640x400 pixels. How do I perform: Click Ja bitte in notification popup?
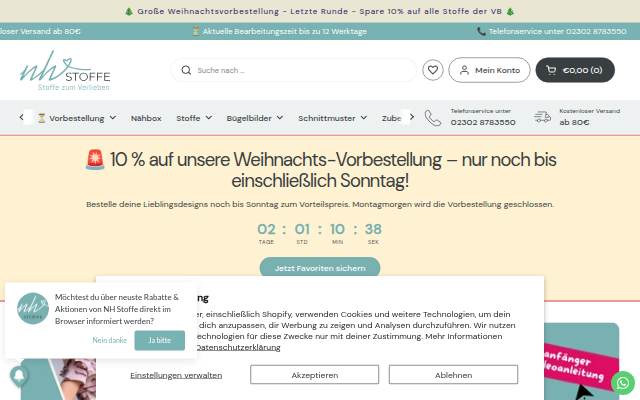tap(160, 340)
